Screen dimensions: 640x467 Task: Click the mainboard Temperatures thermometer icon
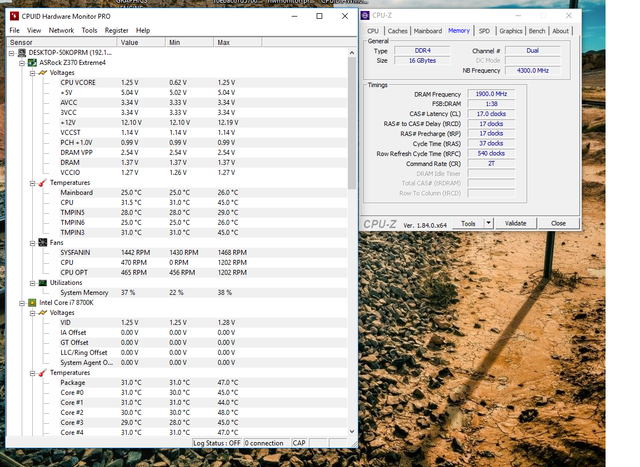click(42, 183)
